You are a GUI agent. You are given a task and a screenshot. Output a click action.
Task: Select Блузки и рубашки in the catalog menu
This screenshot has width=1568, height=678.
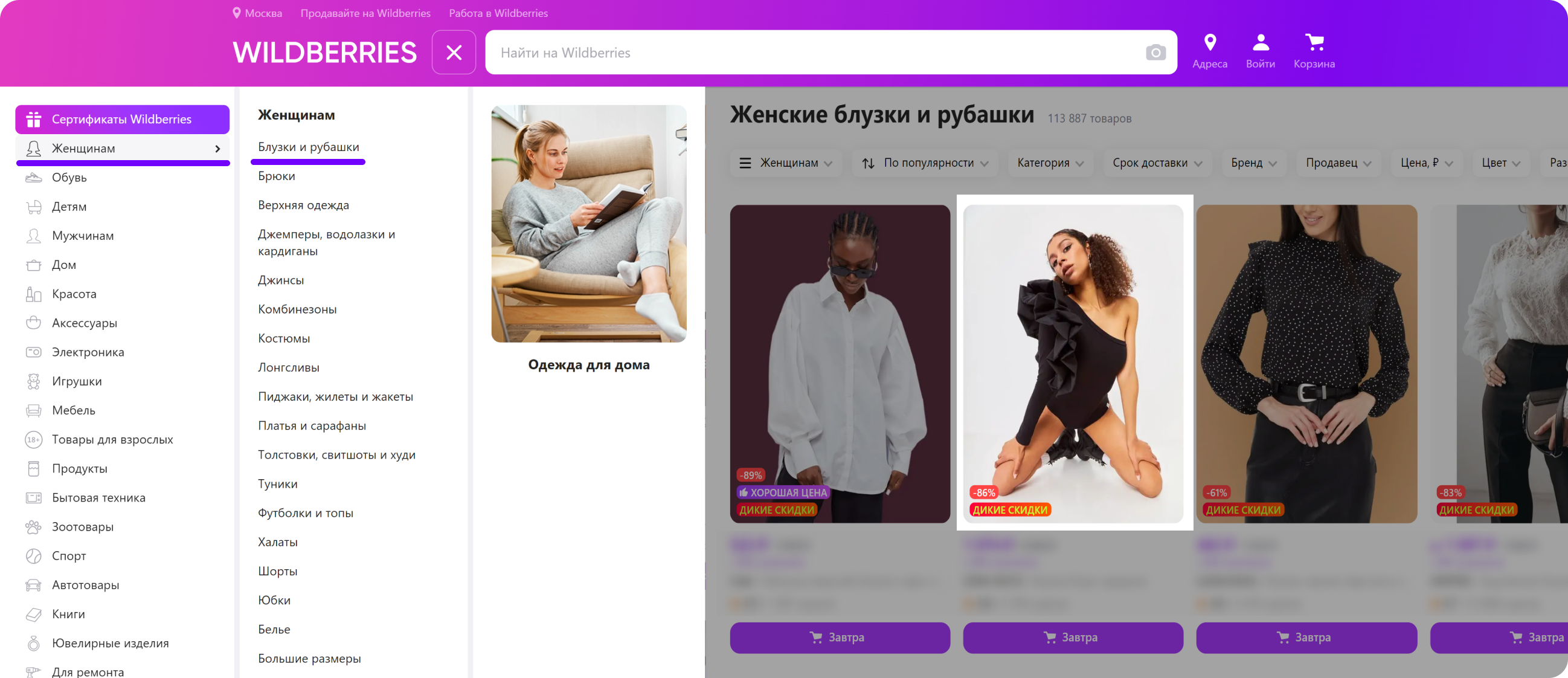pyautogui.click(x=308, y=146)
